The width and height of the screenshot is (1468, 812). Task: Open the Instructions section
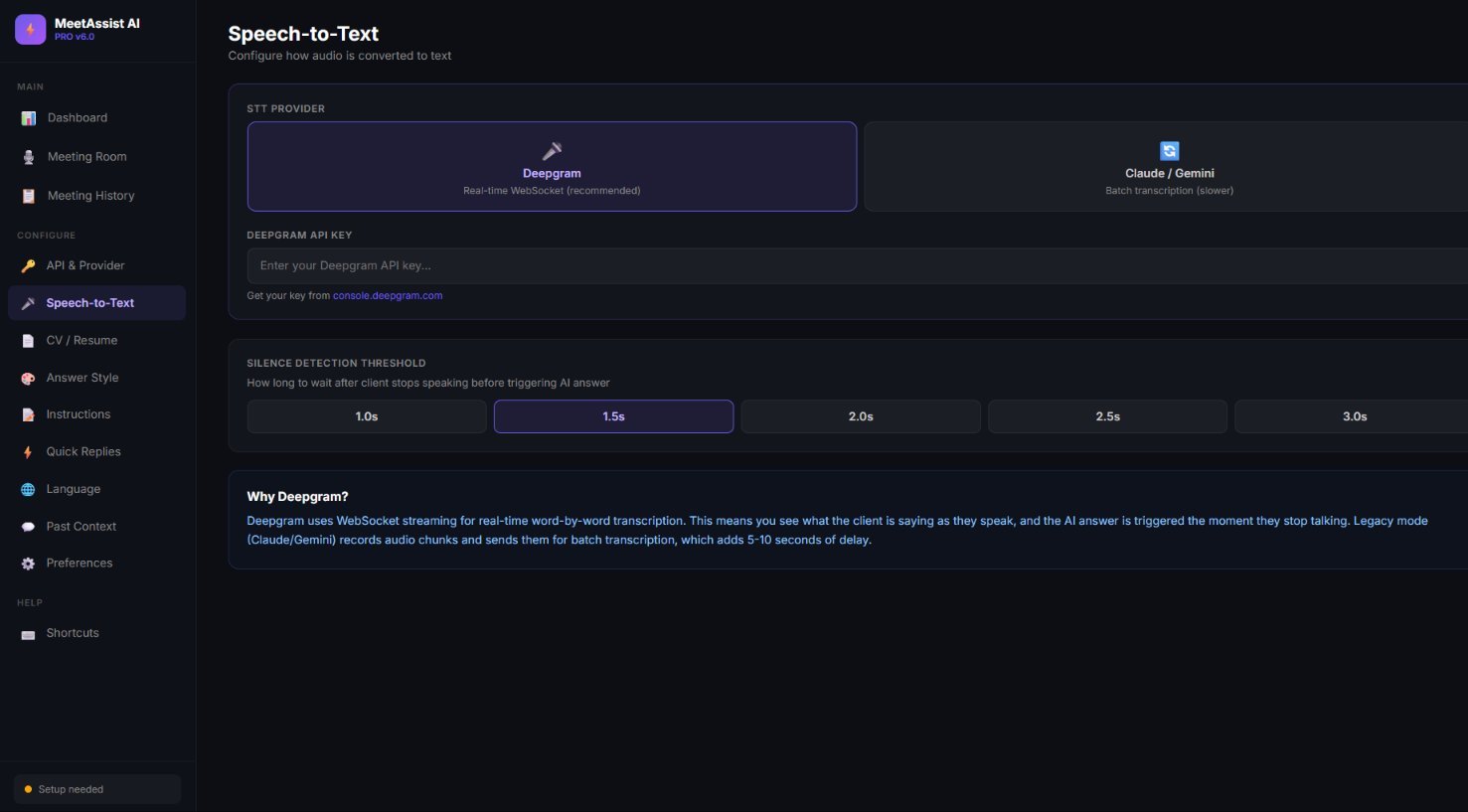[x=97, y=414]
